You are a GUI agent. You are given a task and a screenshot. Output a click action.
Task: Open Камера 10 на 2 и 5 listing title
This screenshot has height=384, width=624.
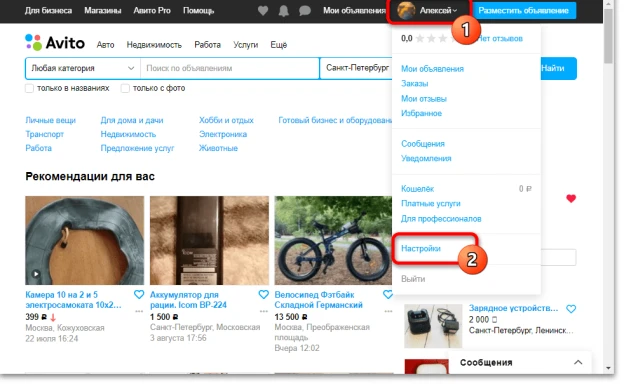tap(73, 300)
